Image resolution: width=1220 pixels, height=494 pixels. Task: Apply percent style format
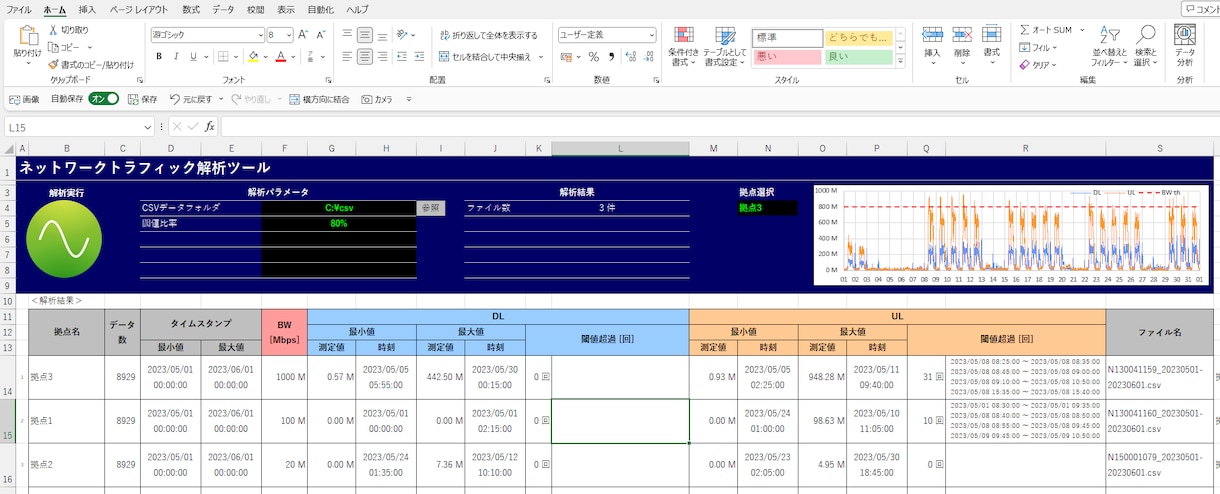click(593, 57)
